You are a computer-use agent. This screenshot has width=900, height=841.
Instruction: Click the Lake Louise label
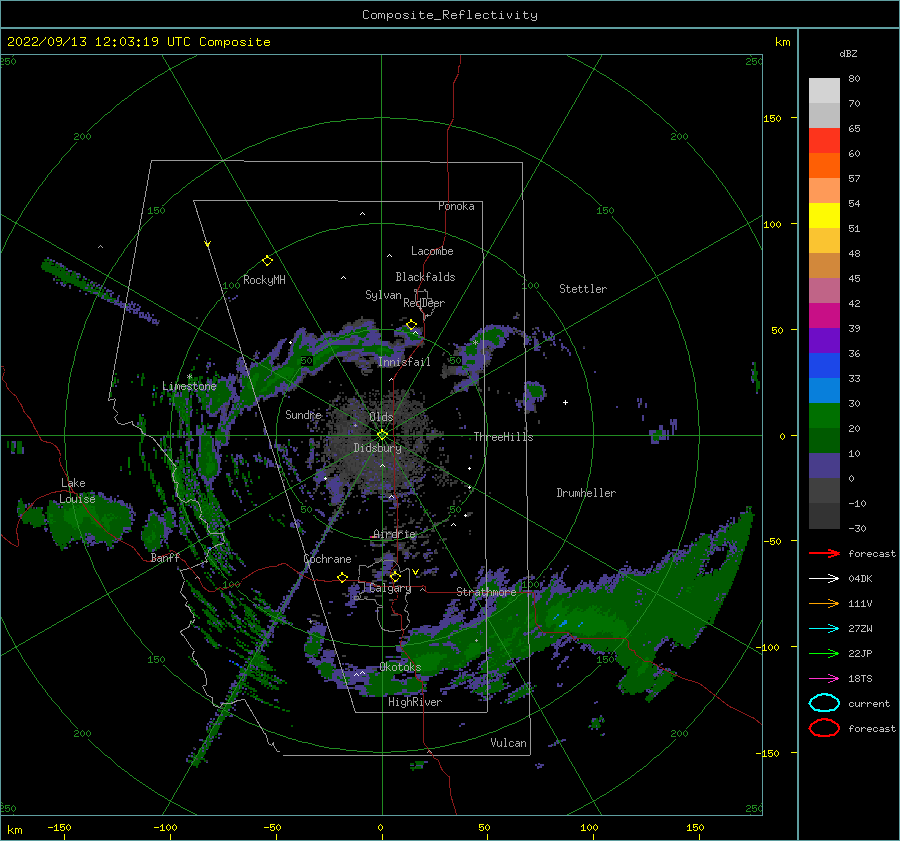[77, 491]
